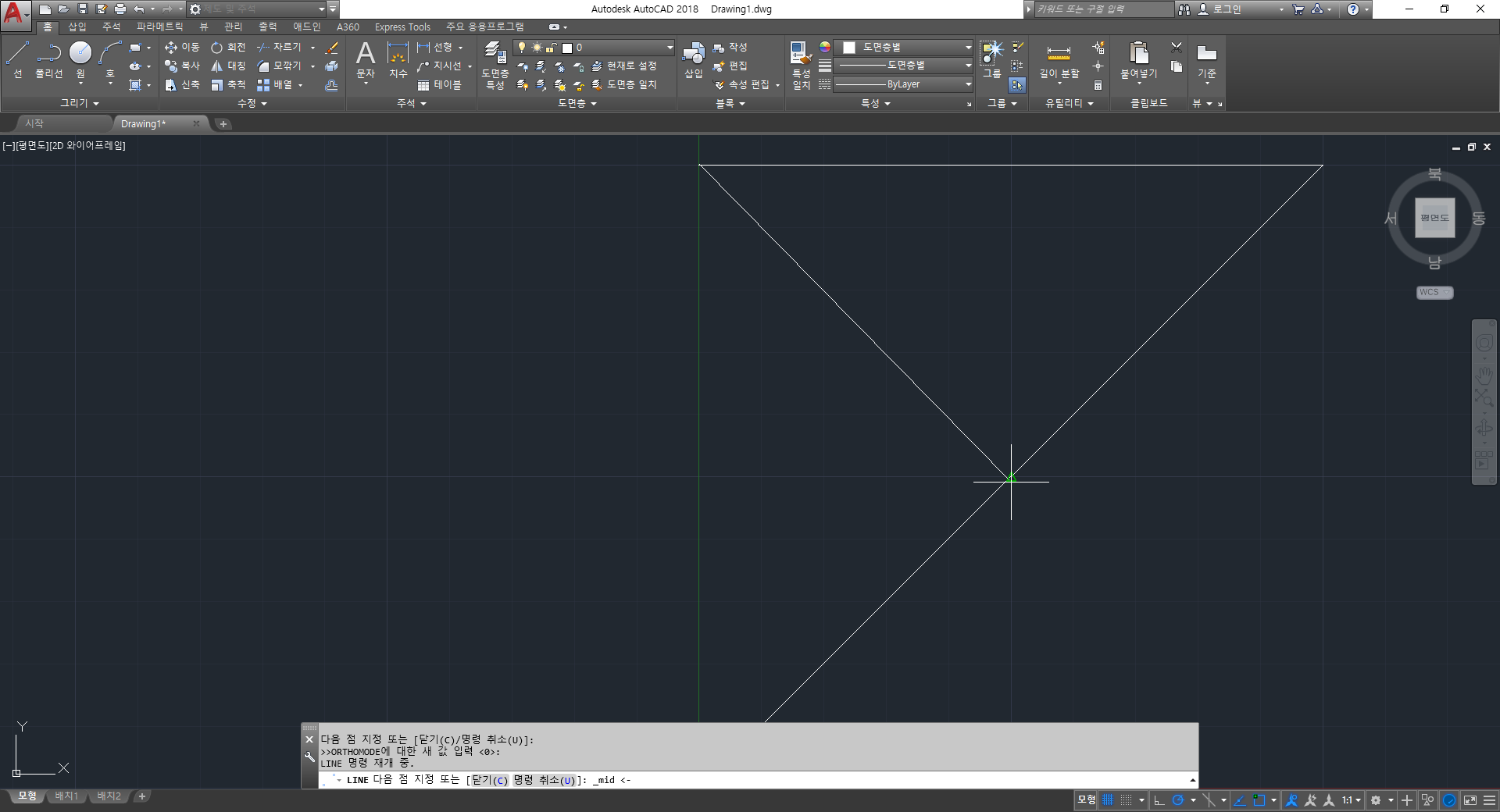Select the Polyline (폴리선) tool

click(48, 59)
